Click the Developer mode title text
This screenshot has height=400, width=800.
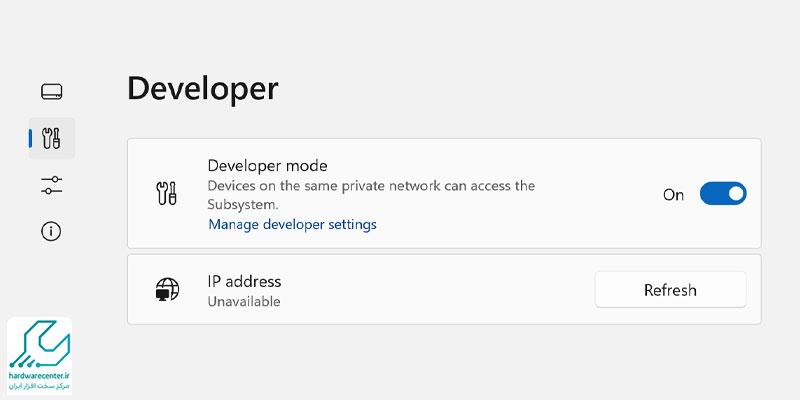(267, 165)
